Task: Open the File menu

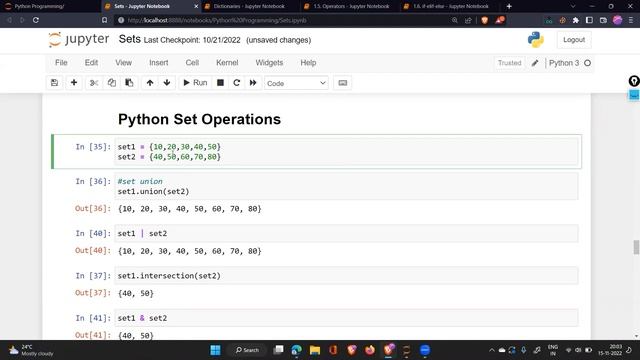Action: (61, 62)
